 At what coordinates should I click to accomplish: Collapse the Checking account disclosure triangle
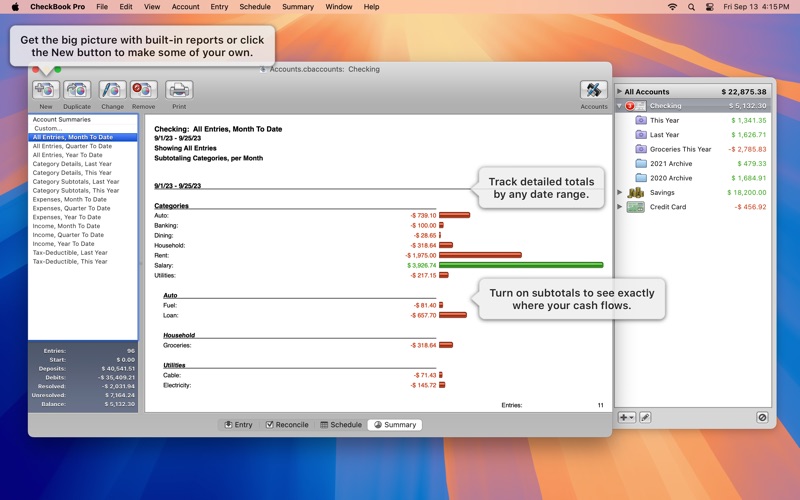619,106
